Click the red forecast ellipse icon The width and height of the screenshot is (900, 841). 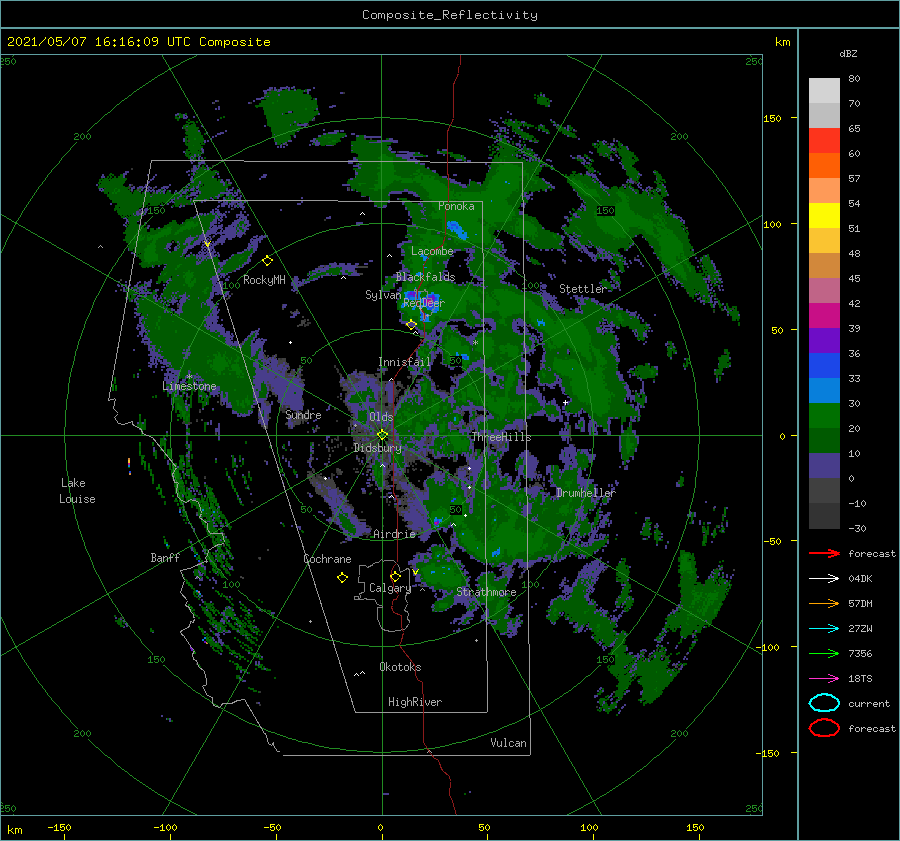[x=824, y=728]
